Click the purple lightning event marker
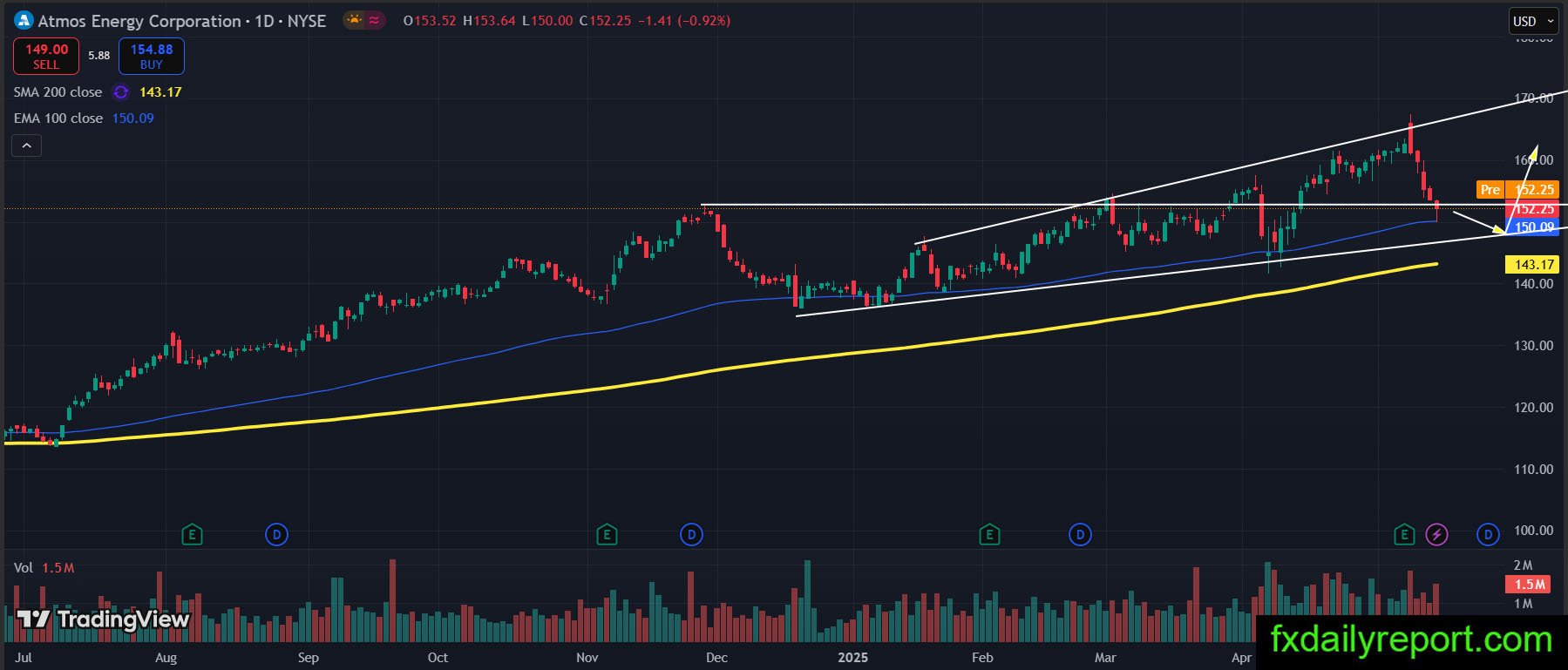 point(1436,534)
